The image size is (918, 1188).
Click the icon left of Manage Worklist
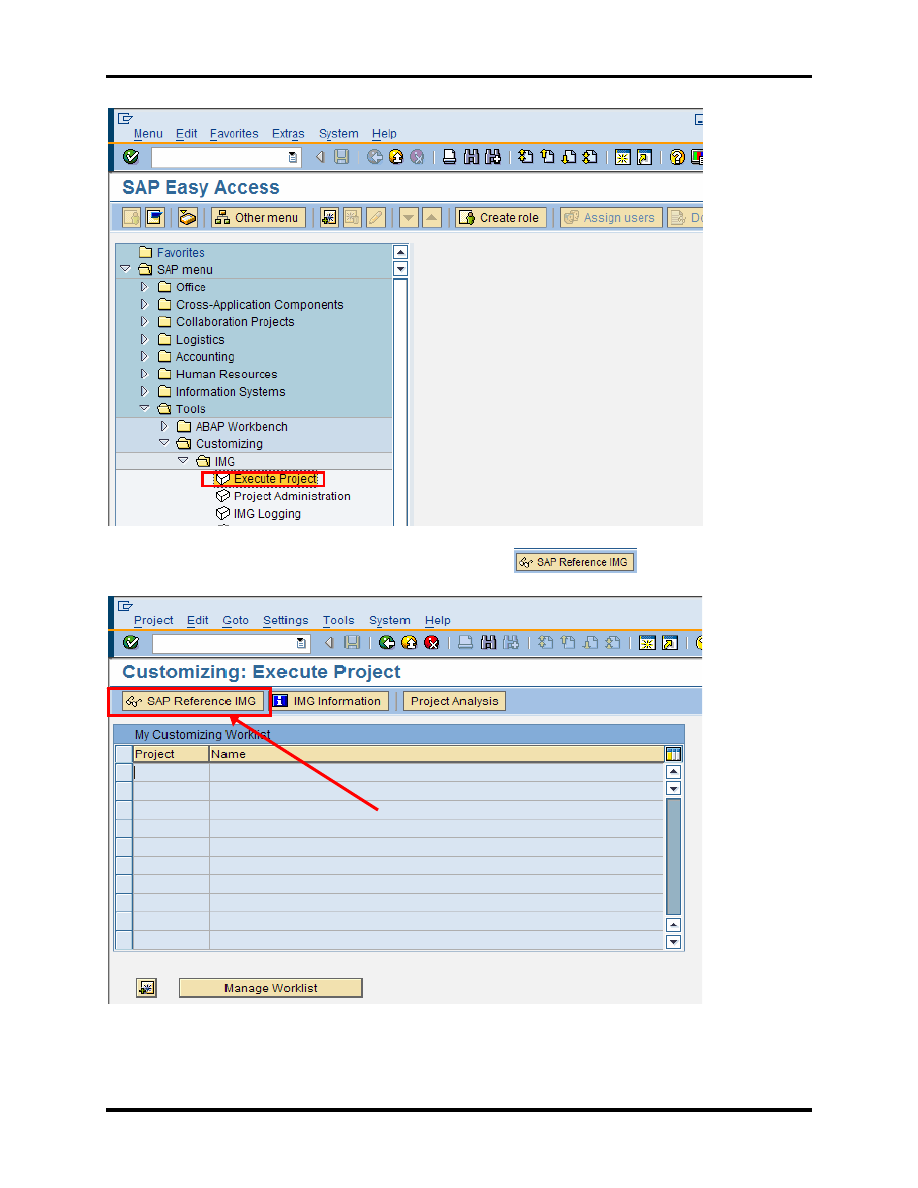click(147, 988)
